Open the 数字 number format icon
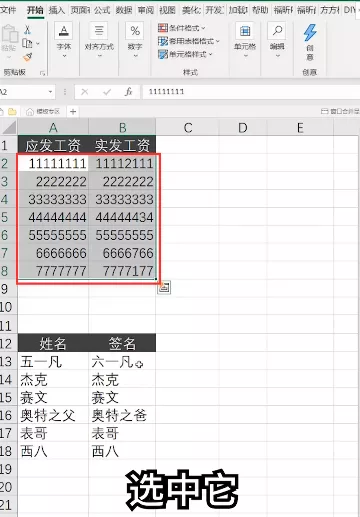This screenshot has height=517, width=360. (135, 31)
